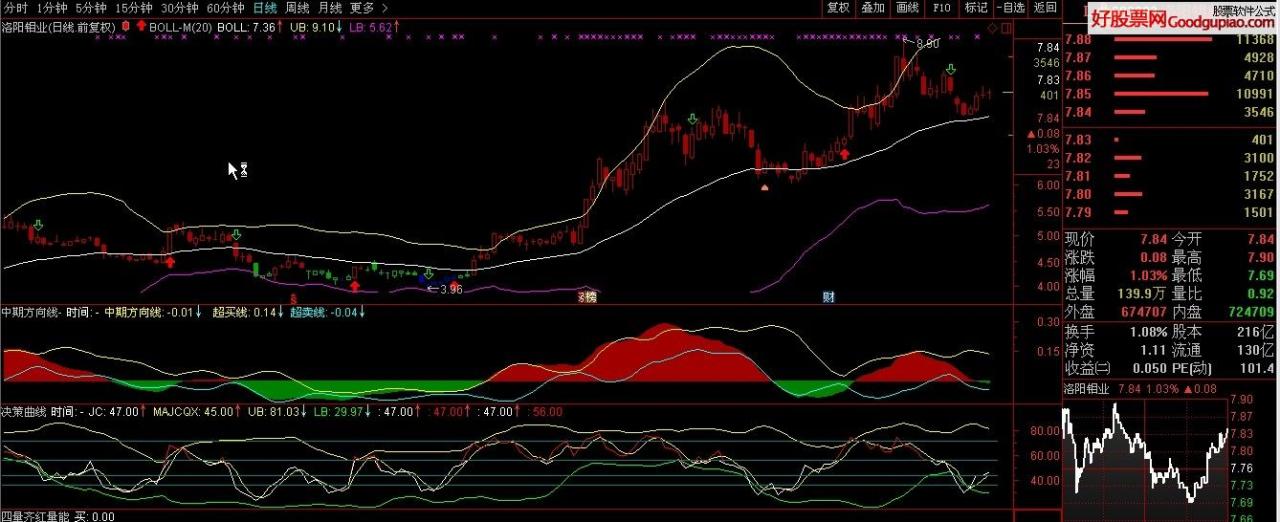This screenshot has width=1280, height=522.
Task: Click the MAJCQX: 45.00 value
Action: pyautogui.click(x=195, y=410)
